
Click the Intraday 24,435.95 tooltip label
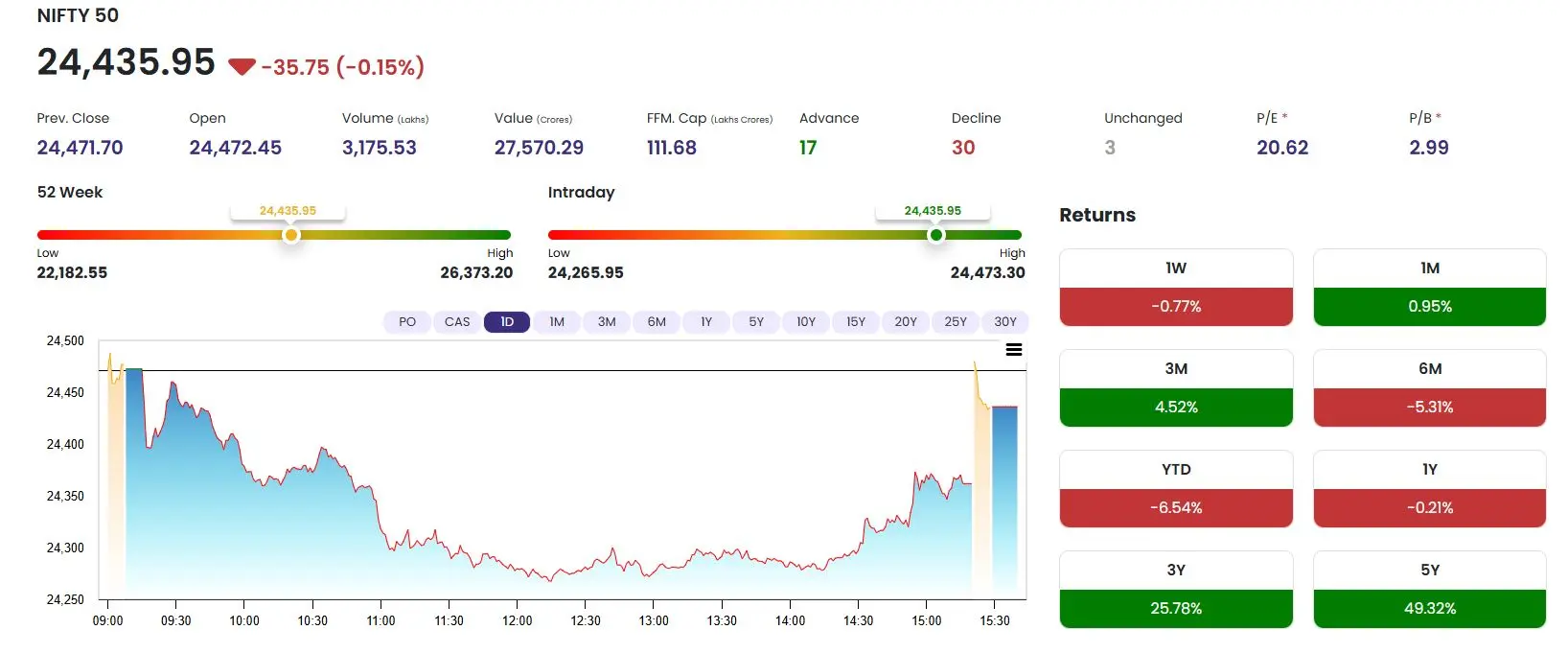coord(933,211)
